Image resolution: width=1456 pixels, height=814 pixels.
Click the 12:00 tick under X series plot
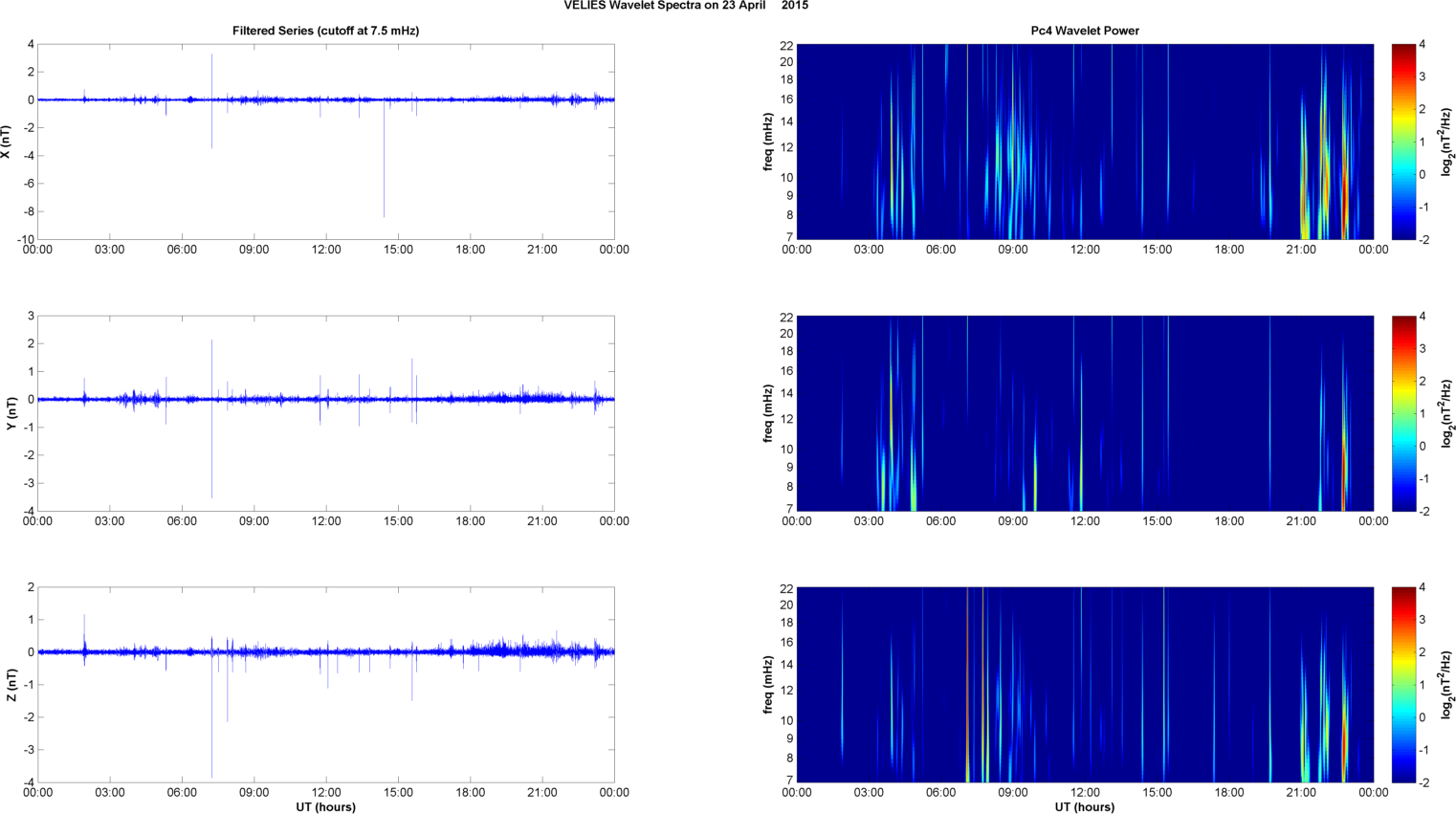(x=326, y=250)
